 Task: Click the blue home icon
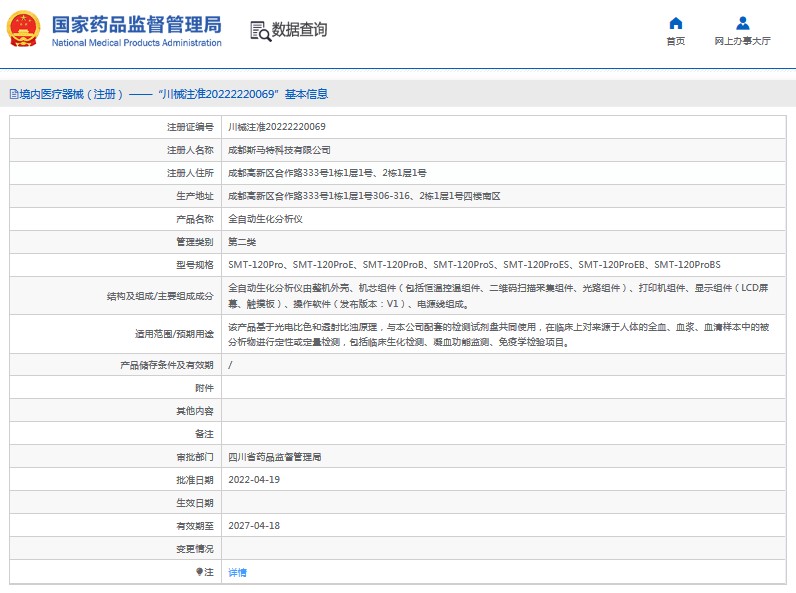[x=675, y=23]
